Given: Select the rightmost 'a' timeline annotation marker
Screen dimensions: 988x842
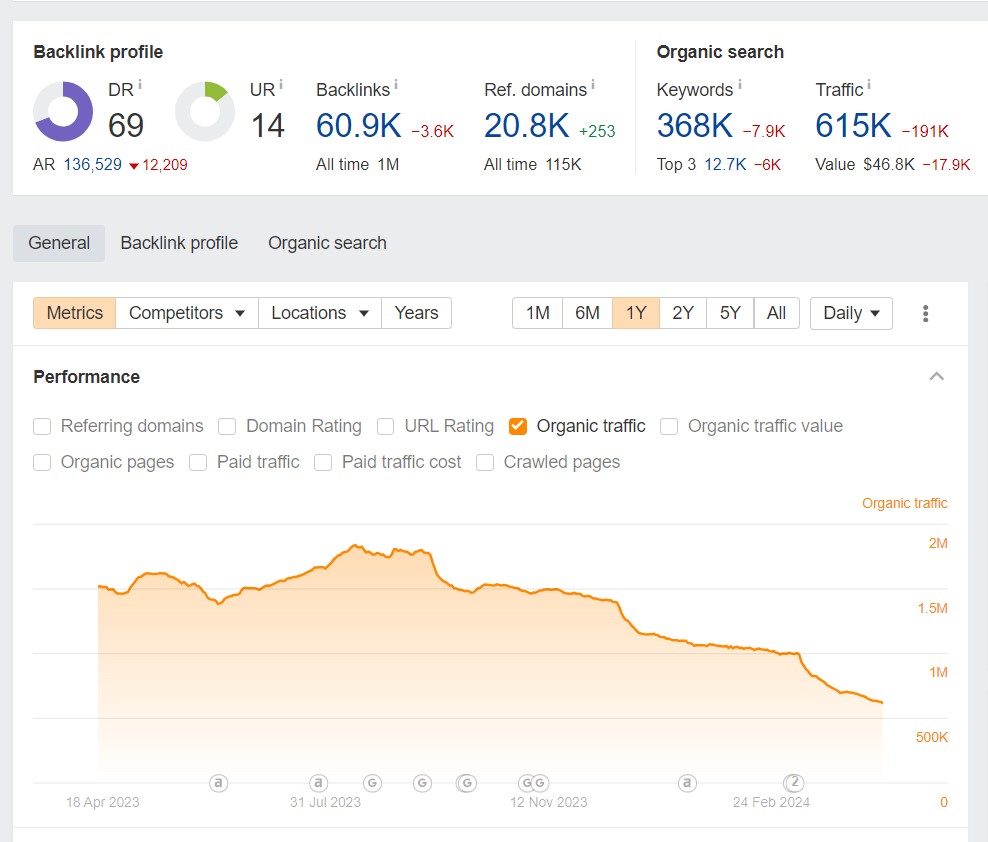Looking at the screenshot, I should pyautogui.click(x=687, y=783).
